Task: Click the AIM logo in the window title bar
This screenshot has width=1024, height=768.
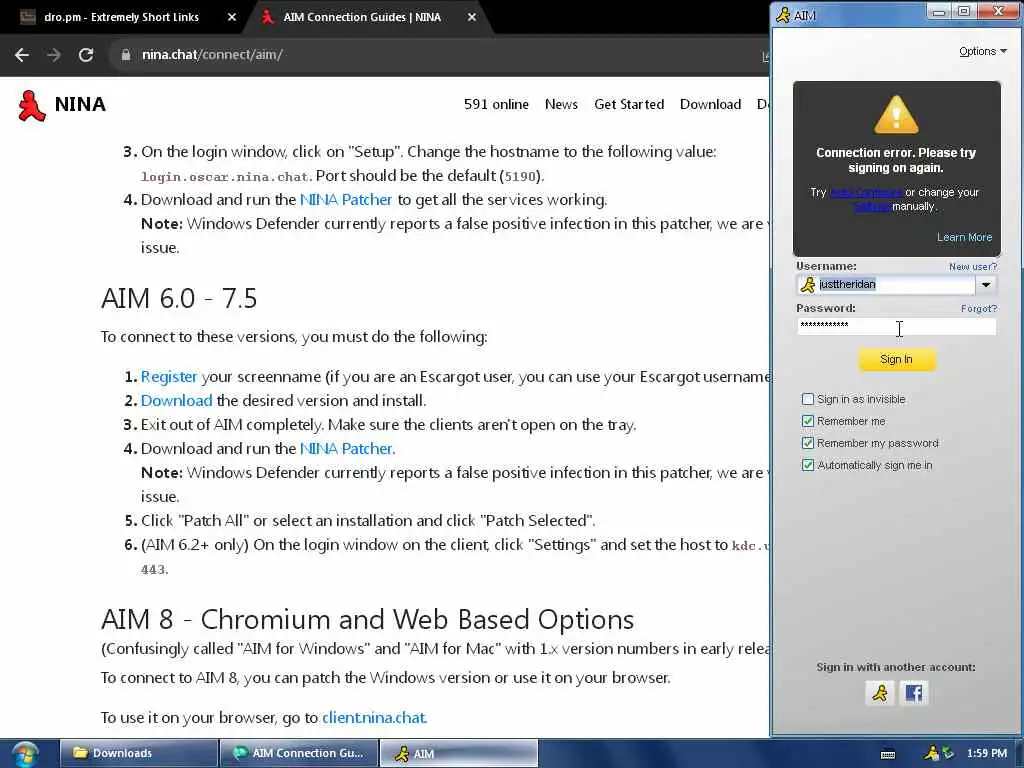Action: point(783,14)
